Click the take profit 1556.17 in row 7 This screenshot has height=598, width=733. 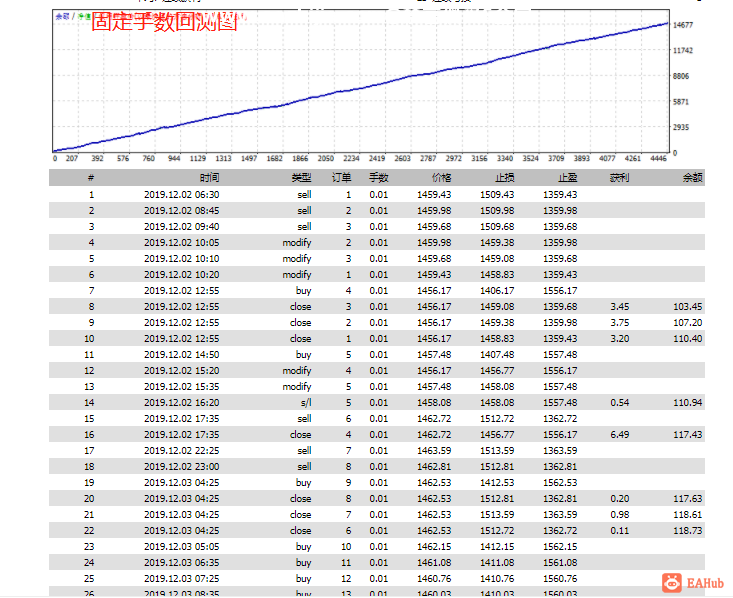(x=560, y=290)
